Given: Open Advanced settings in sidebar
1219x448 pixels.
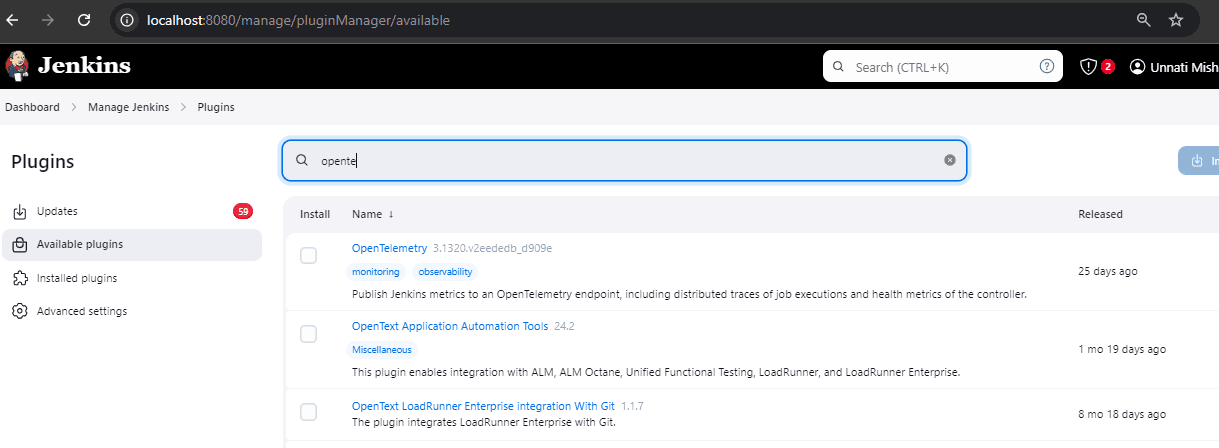Looking at the screenshot, I should click(131, 311).
